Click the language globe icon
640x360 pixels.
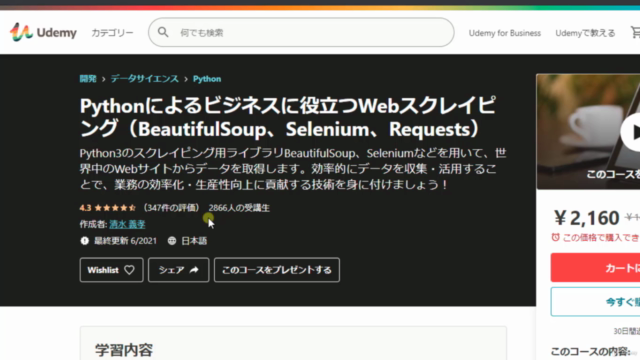click(x=172, y=241)
